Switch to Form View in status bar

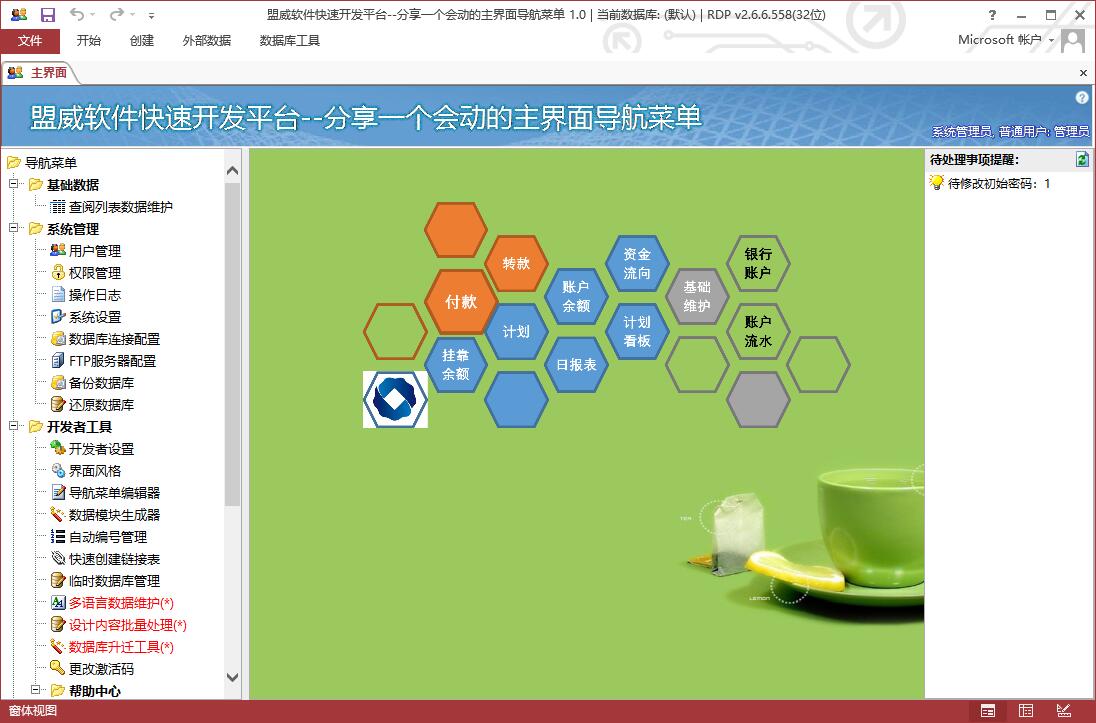coord(988,711)
